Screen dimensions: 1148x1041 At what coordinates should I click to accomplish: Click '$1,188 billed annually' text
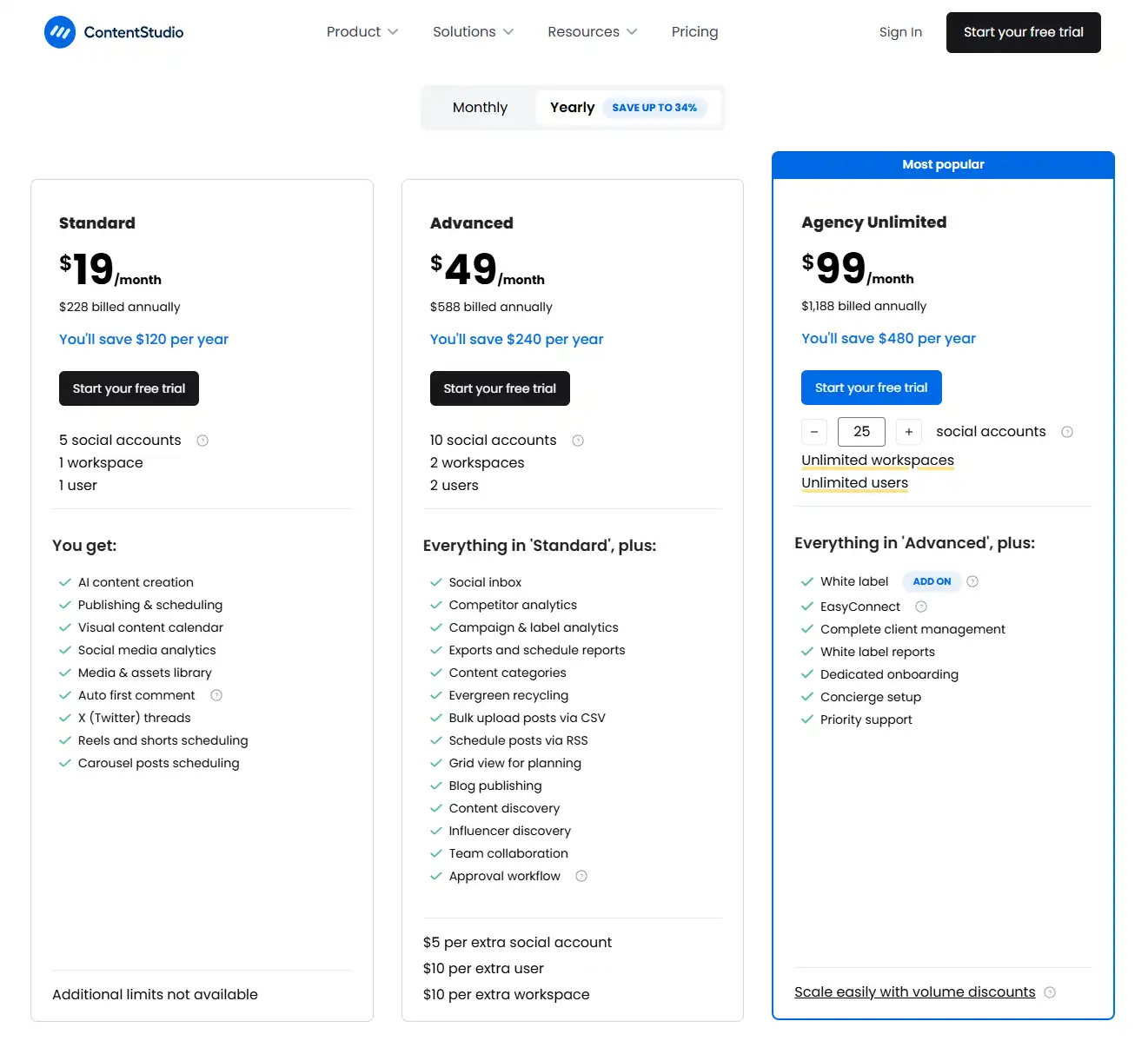pyautogui.click(x=864, y=306)
